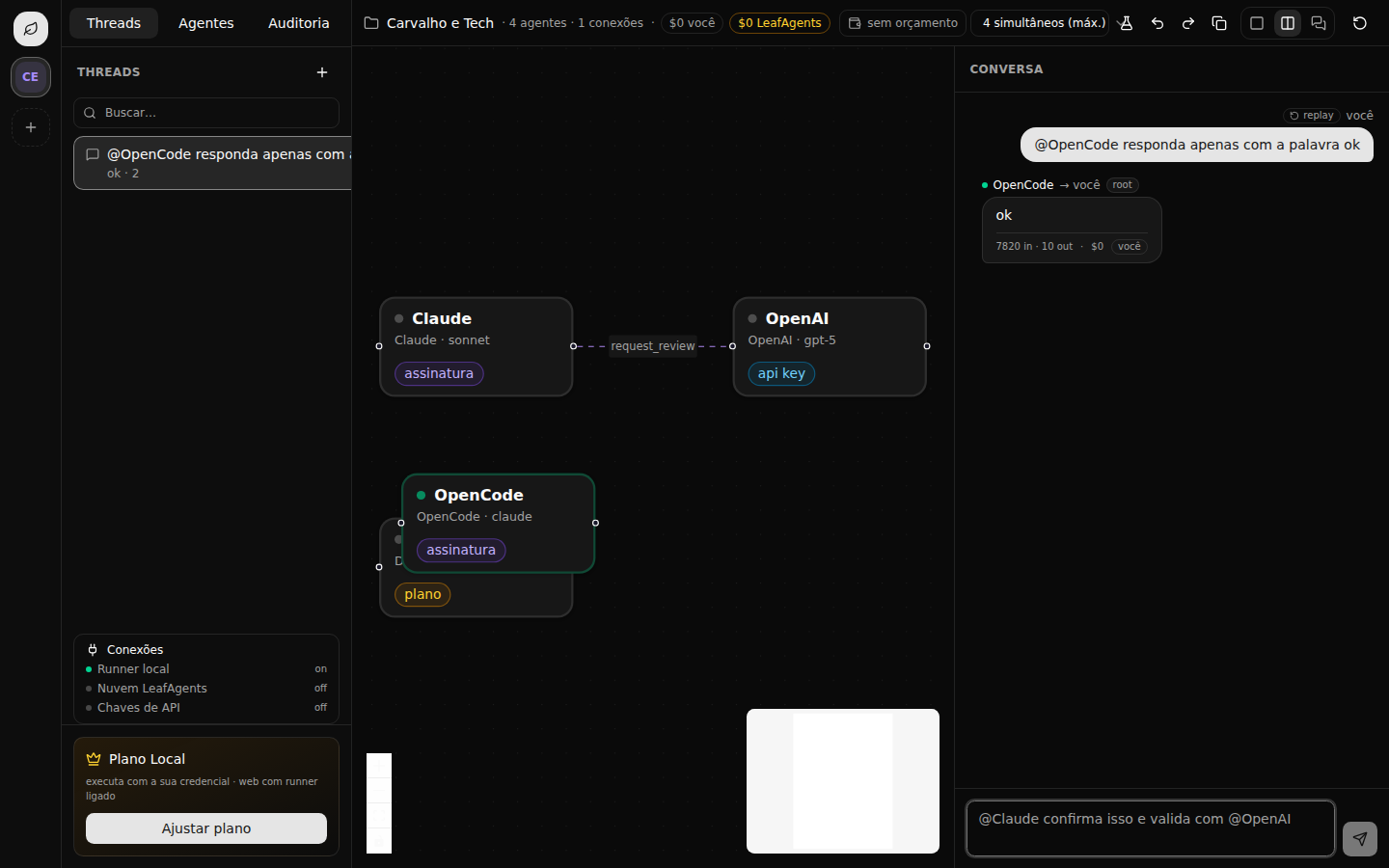Screen dimensions: 1389x868
Task: Switch to chat-only layout view
Action: click(x=1319, y=23)
